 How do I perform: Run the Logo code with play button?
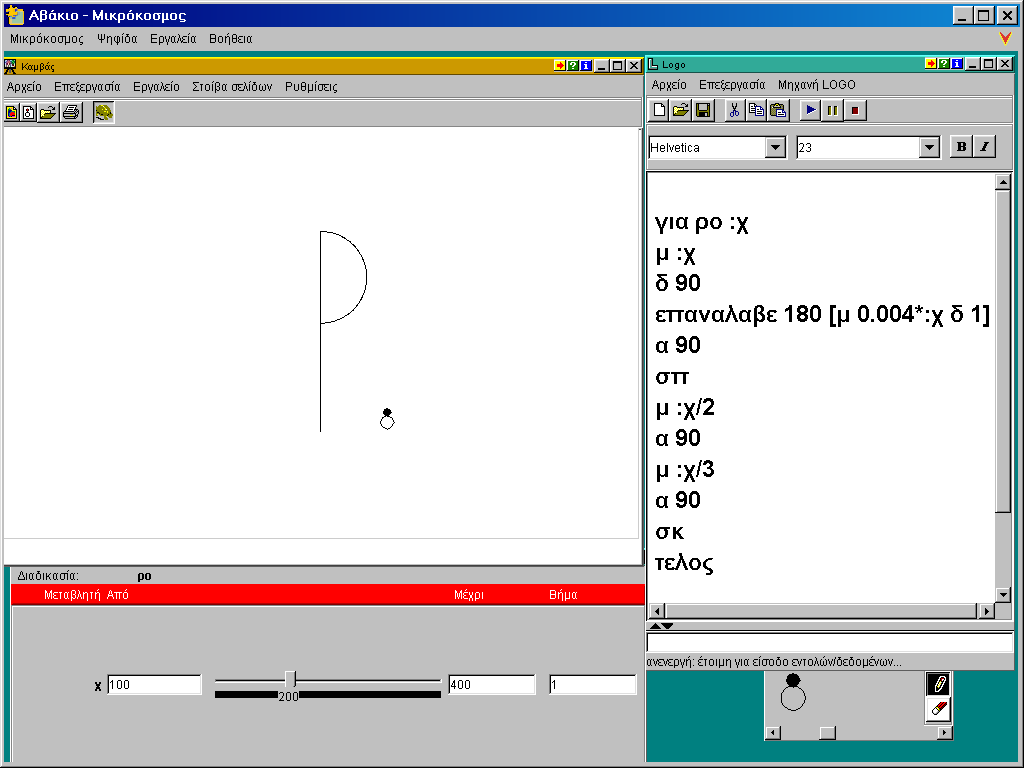[x=810, y=110]
